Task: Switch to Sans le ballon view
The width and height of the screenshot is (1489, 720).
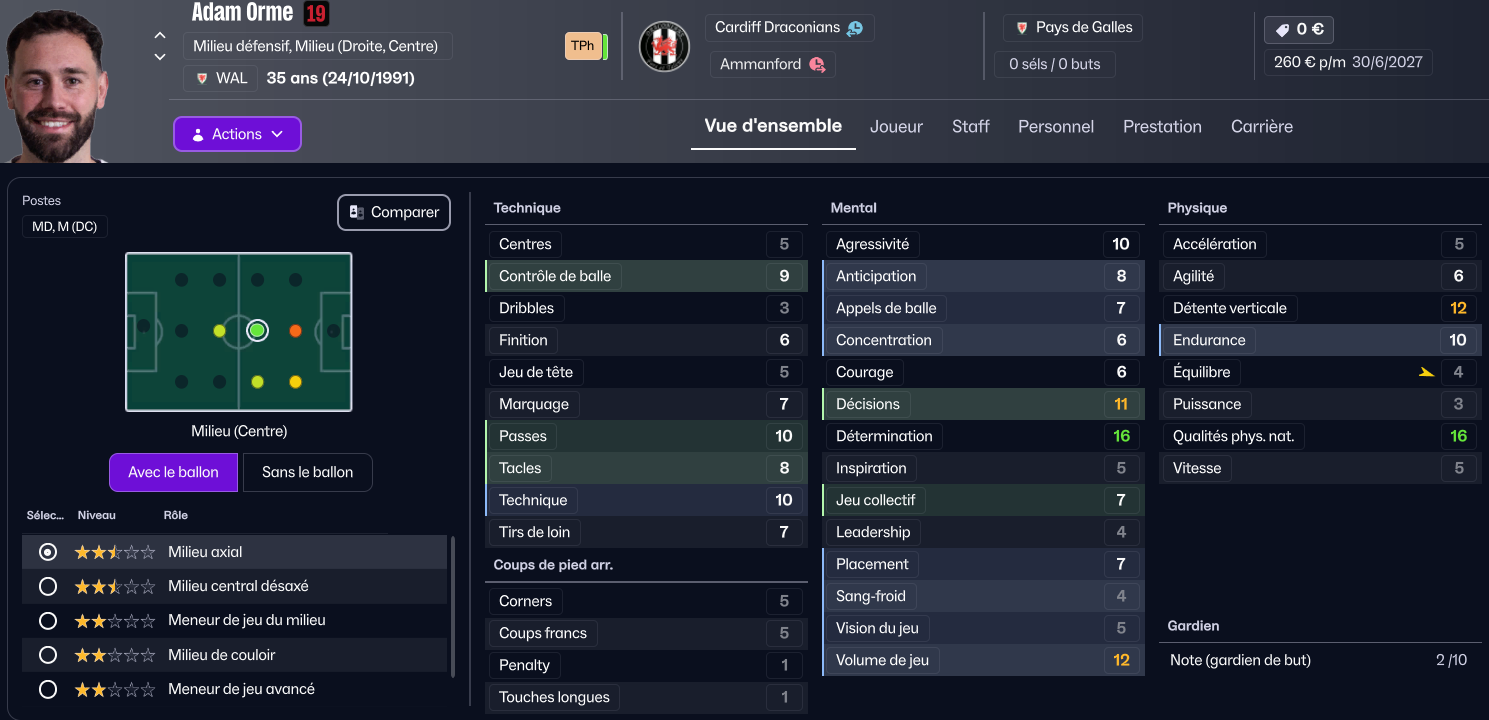Action: [307, 473]
